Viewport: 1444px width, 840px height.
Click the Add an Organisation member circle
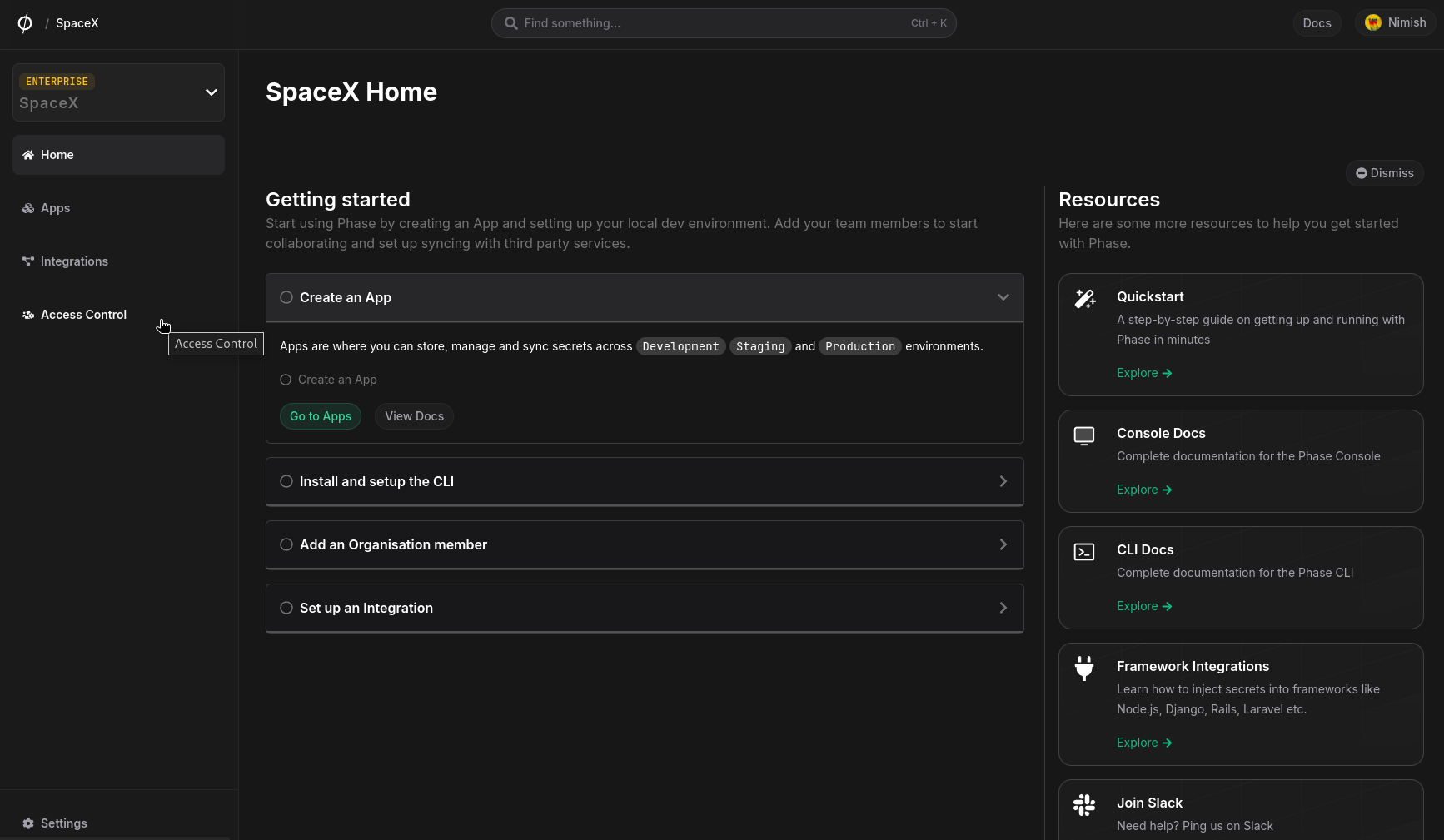click(x=286, y=544)
